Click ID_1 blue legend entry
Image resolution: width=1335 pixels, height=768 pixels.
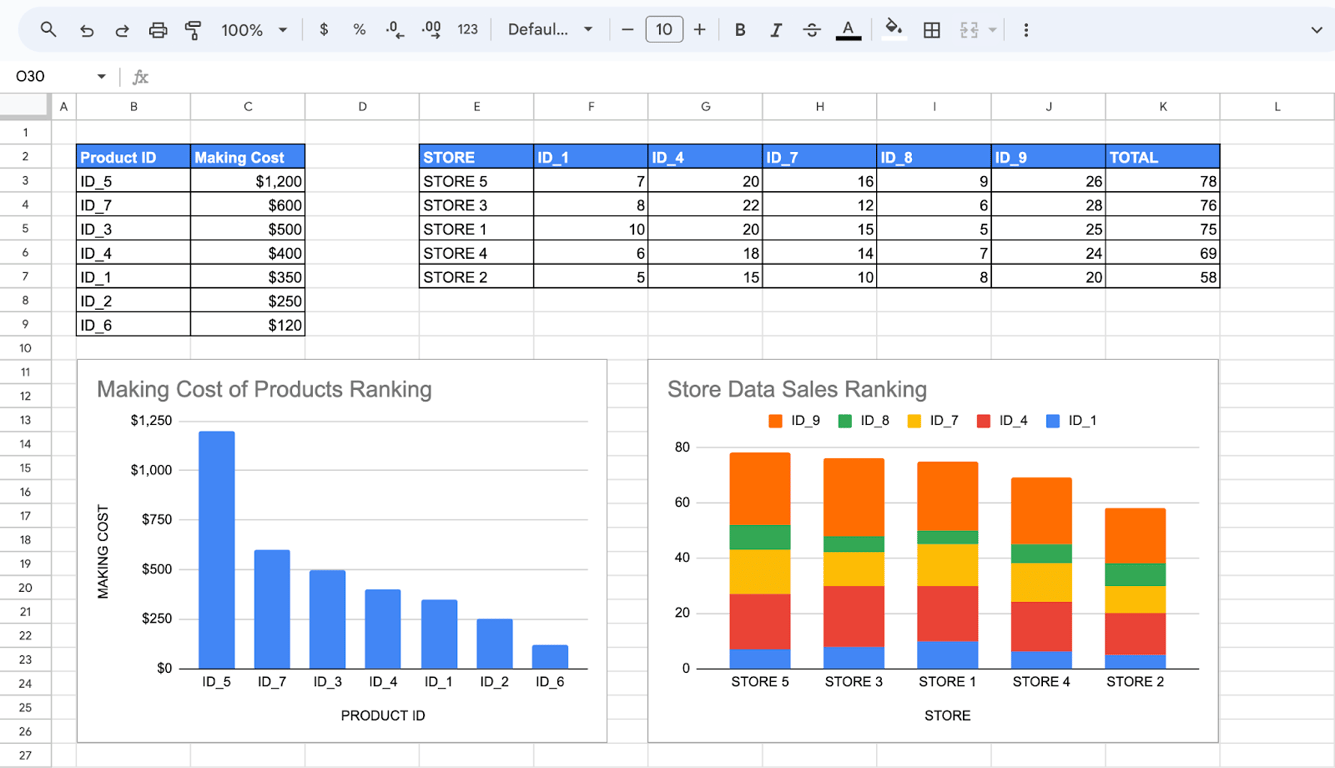(1071, 421)
